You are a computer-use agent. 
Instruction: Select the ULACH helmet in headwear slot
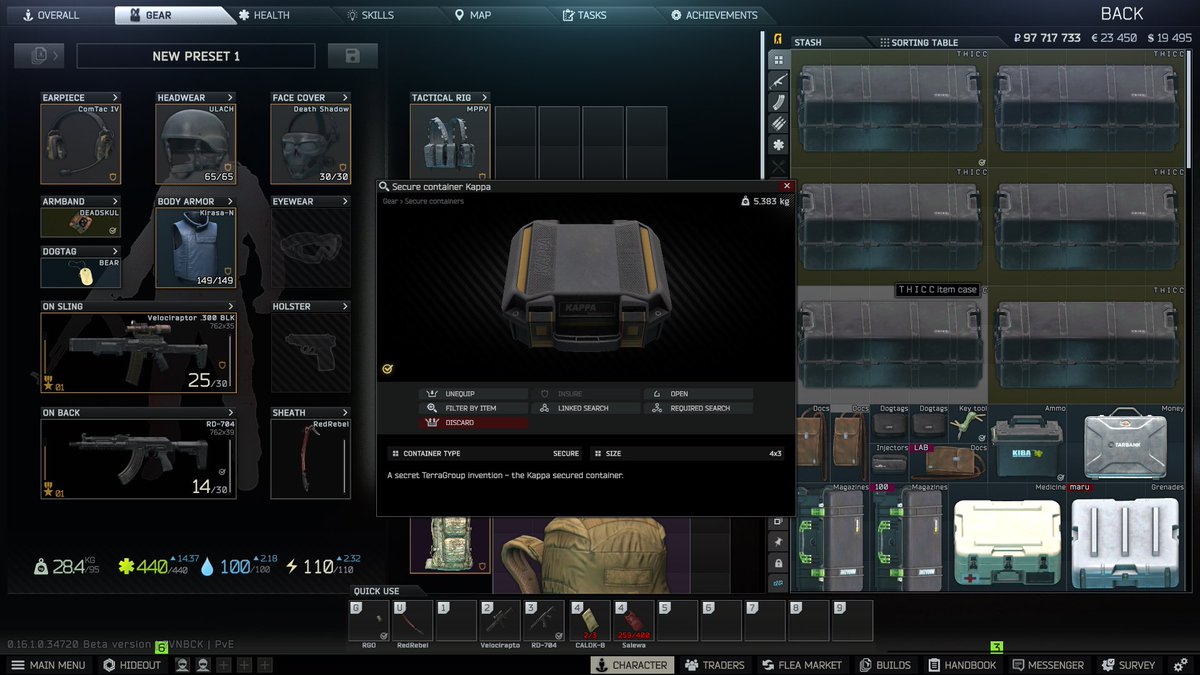(196, 144)
